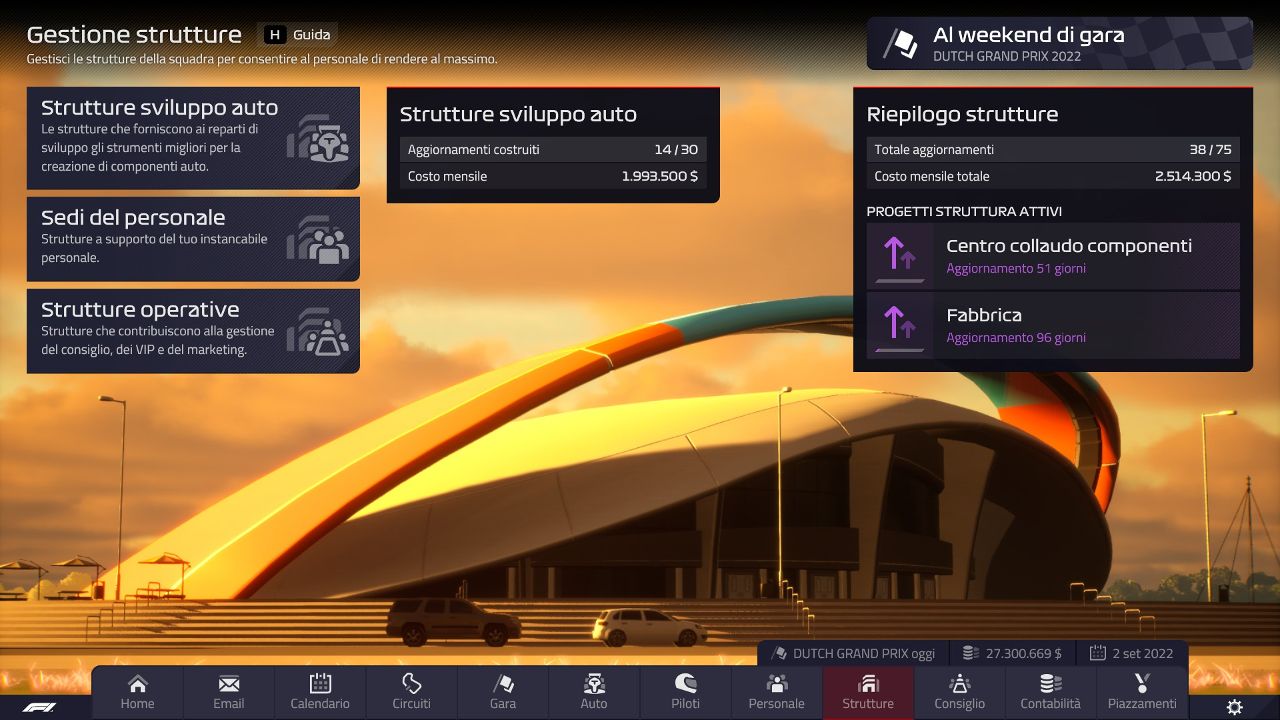Click the Aggiornamento 96 giorni text
Screen dimensions: 1280x720
point(1016,338)
